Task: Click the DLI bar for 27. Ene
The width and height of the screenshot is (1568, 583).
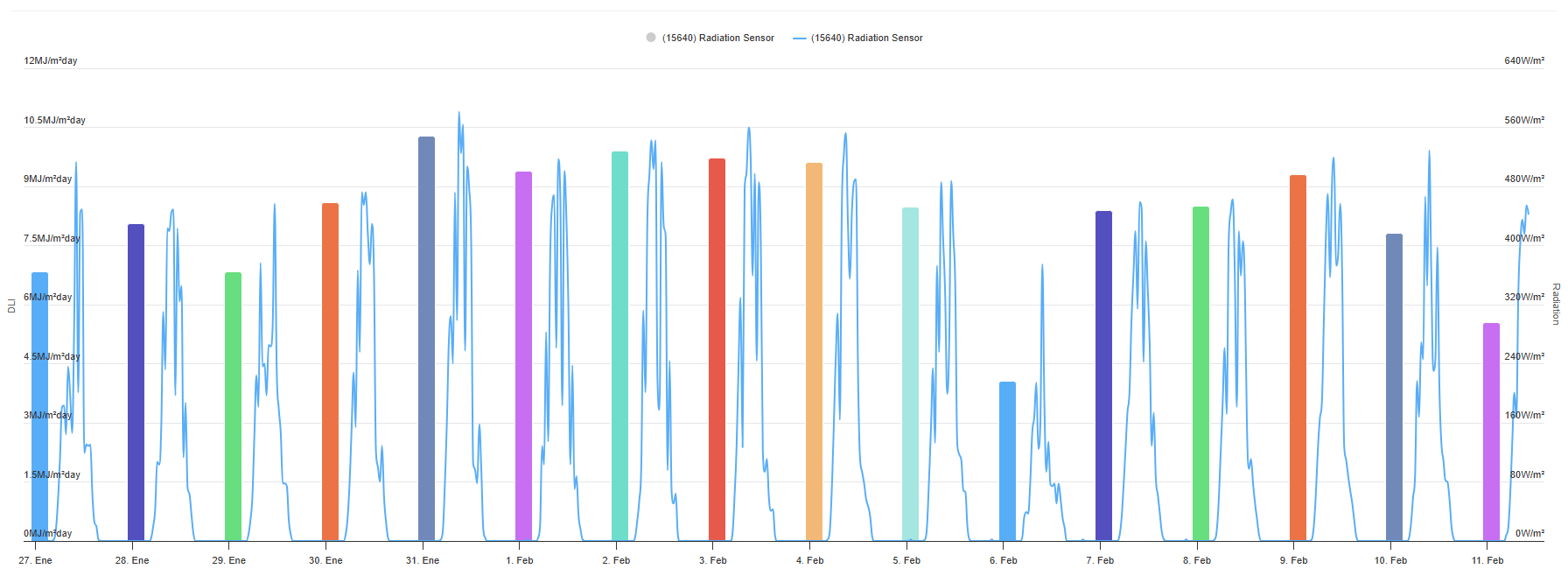Action: point(39,406)
